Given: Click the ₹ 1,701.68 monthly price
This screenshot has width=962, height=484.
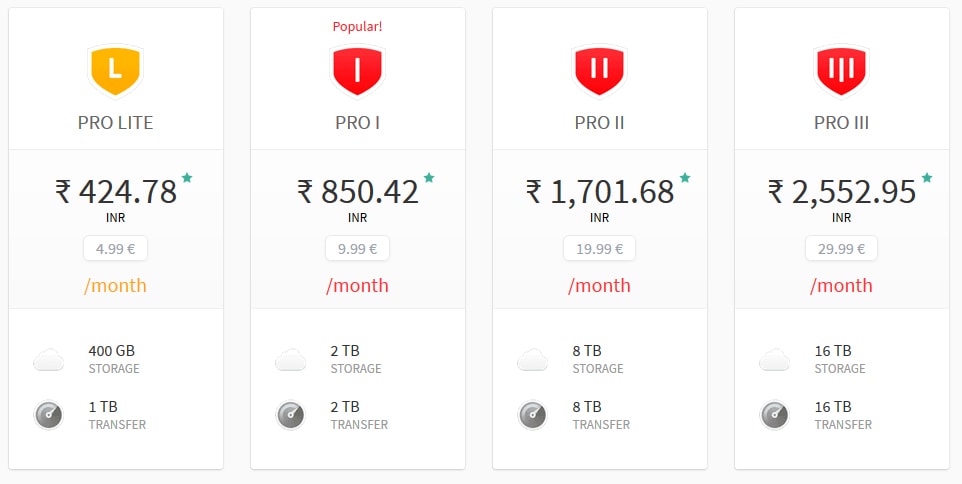Looking at the screenshot, I should [x=600, y=191].
